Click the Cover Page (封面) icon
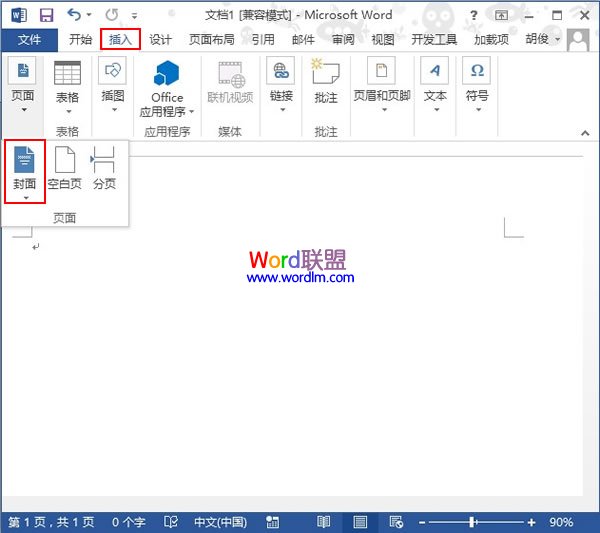This screenshot has width=600, height=533. pos(24,160)
